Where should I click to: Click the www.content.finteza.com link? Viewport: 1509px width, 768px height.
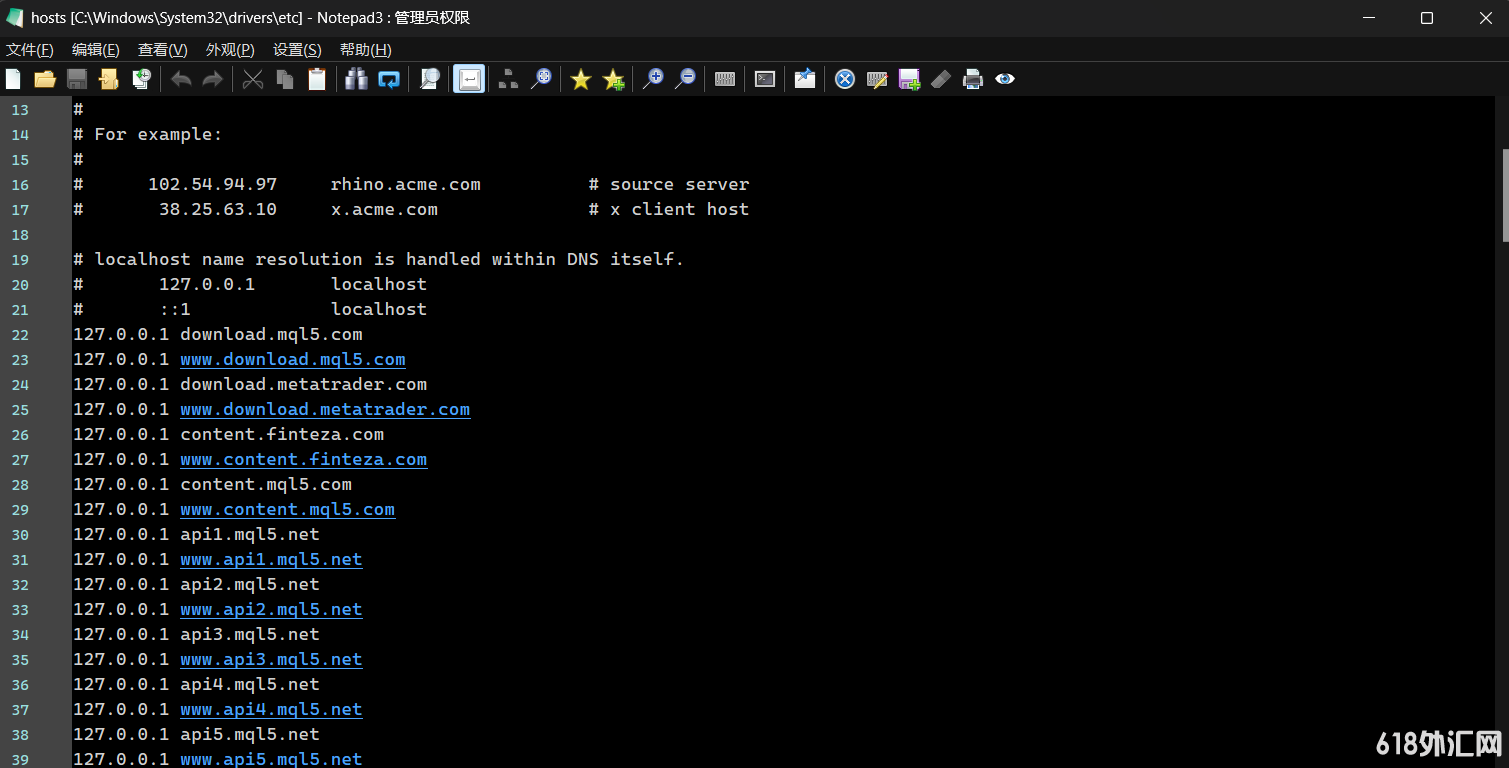click(x=303, y=459)
